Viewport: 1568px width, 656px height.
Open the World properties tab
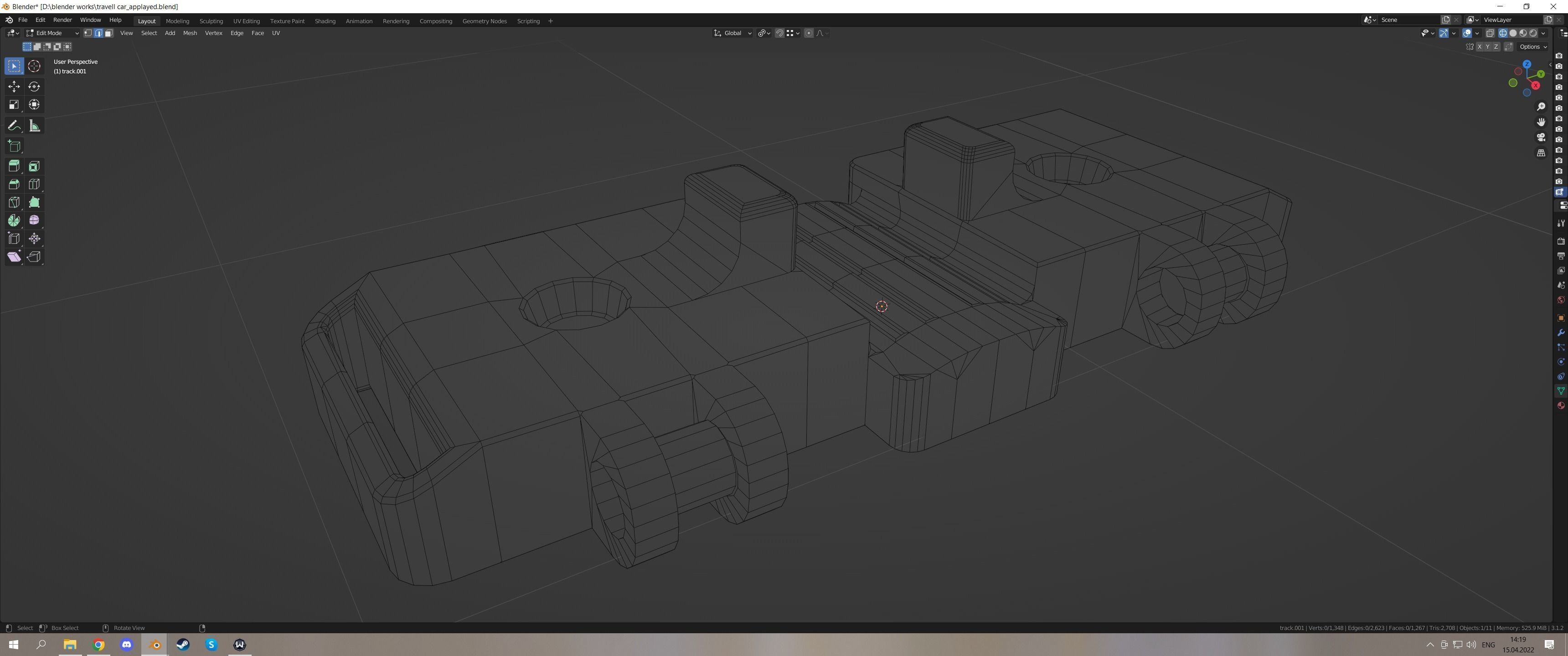coord(1561,300)
